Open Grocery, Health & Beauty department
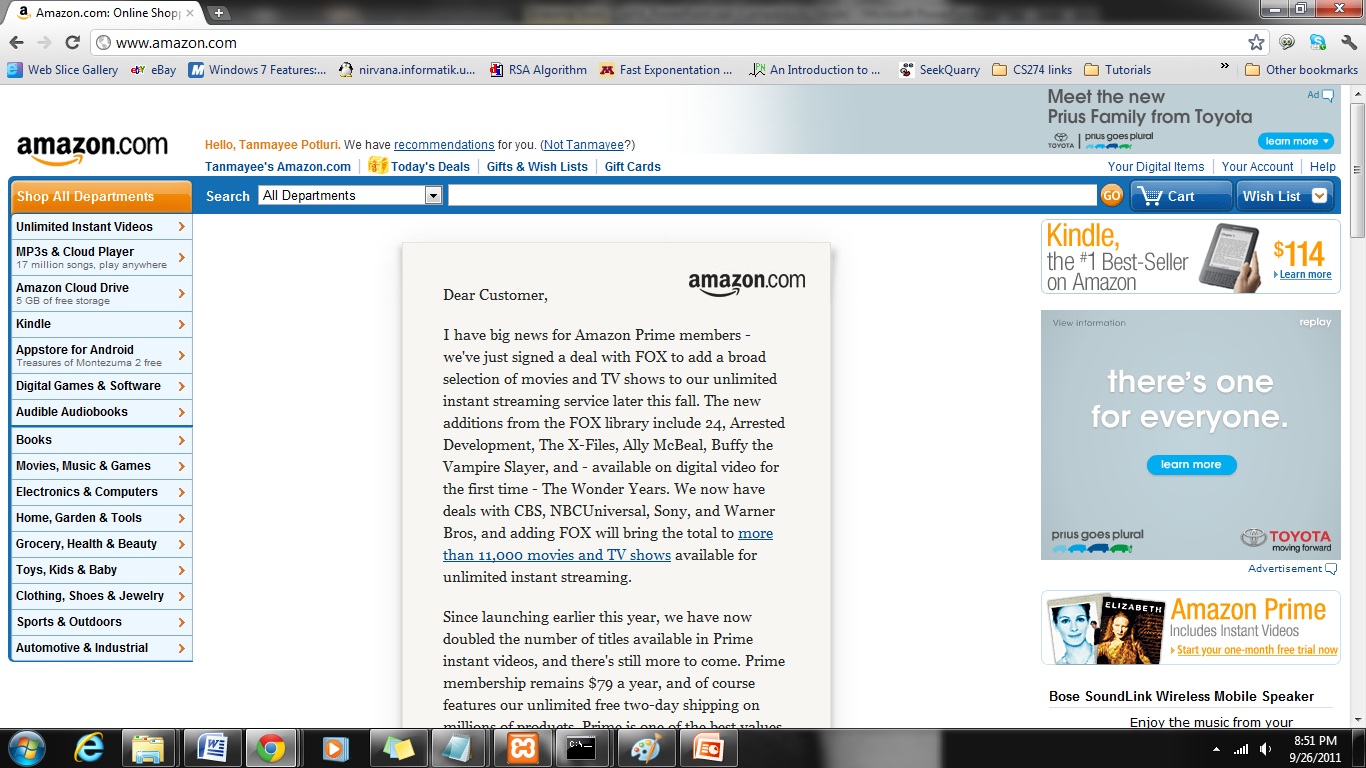The height and width of the screenshot is (768, 1366). coord(101,544)
